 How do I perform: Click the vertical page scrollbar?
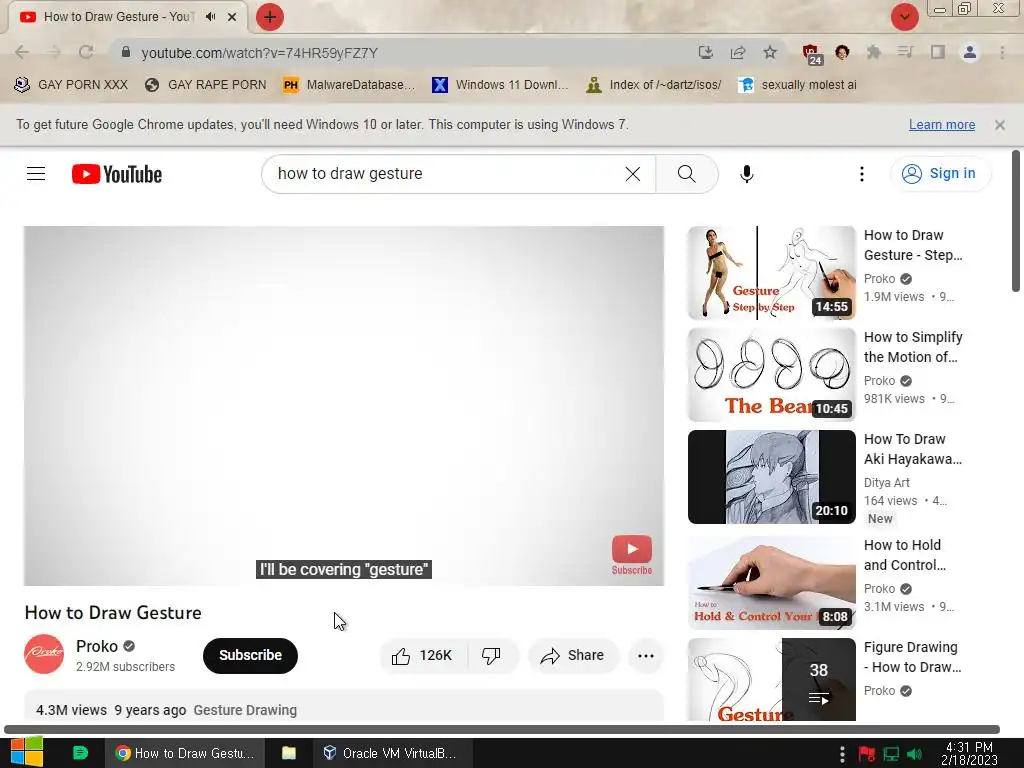[1016, 221]
